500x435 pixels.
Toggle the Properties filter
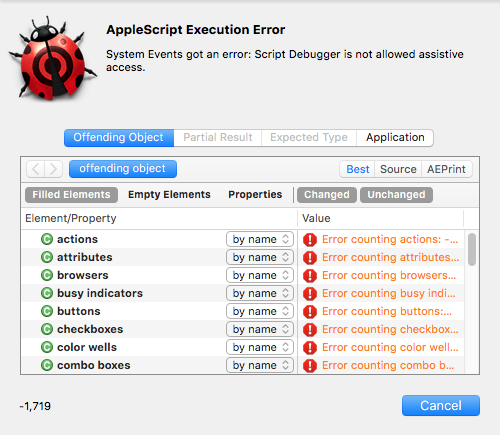tap(255, 195)
